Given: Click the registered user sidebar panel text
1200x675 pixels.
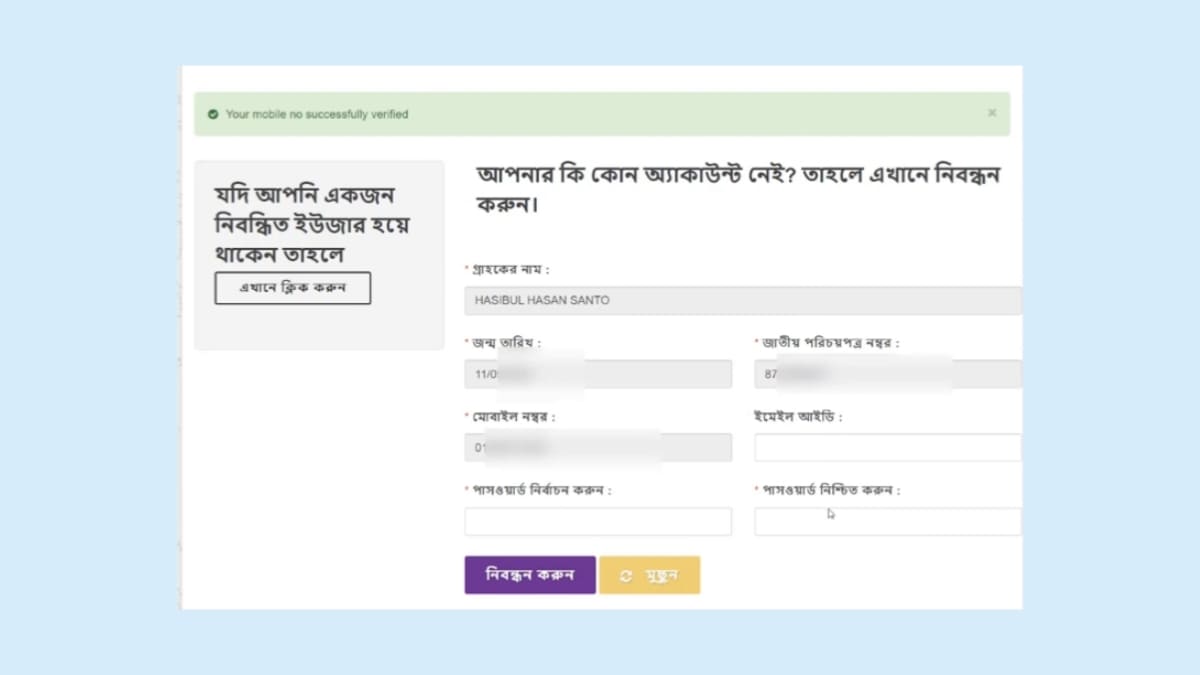Looking at the screenshot, I should click(x=310, y=222).
